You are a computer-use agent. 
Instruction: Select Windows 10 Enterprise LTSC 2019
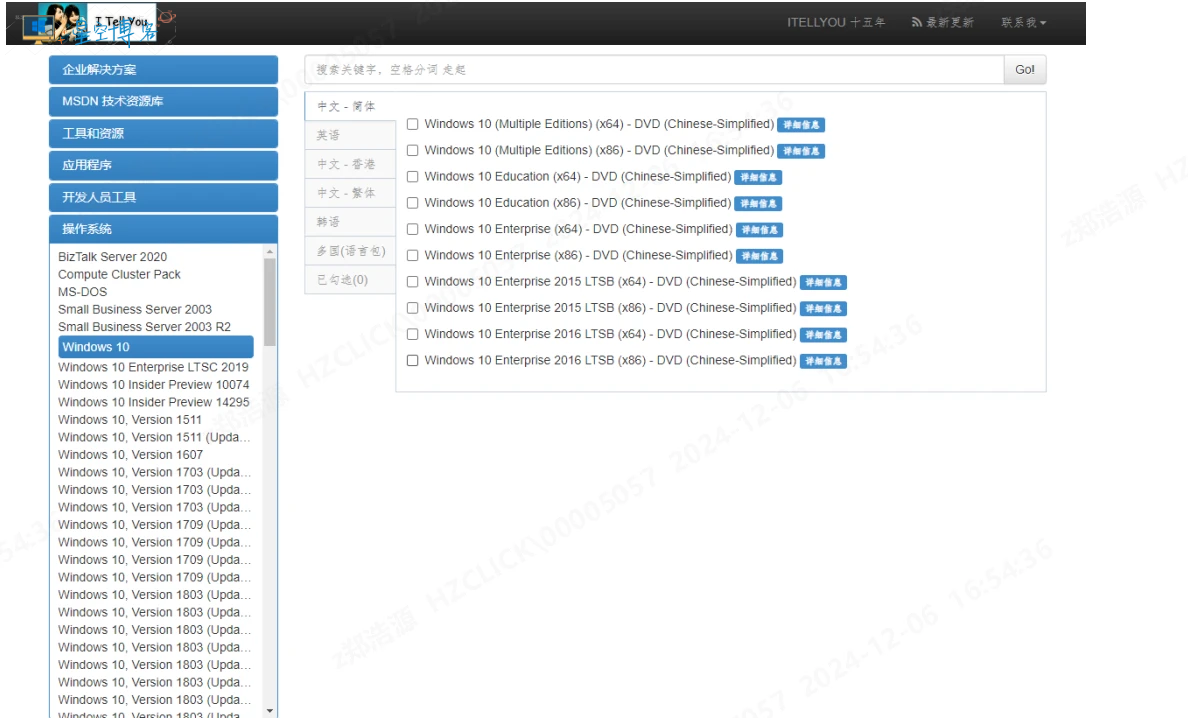coord(153,367)
